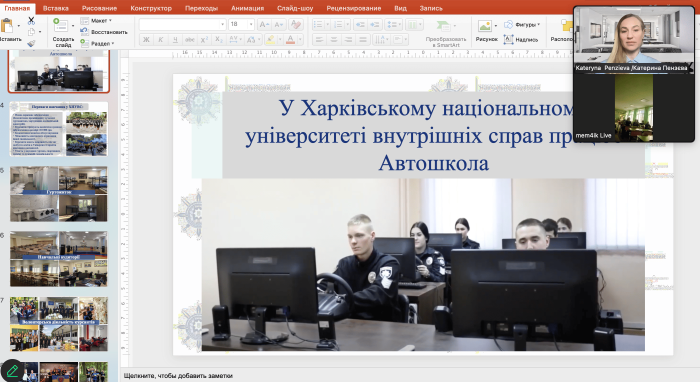The width and height of the screenshot is (700, 382).
Task: Clear all formatting with the eraser icon
Action: [x=295, y=25]
